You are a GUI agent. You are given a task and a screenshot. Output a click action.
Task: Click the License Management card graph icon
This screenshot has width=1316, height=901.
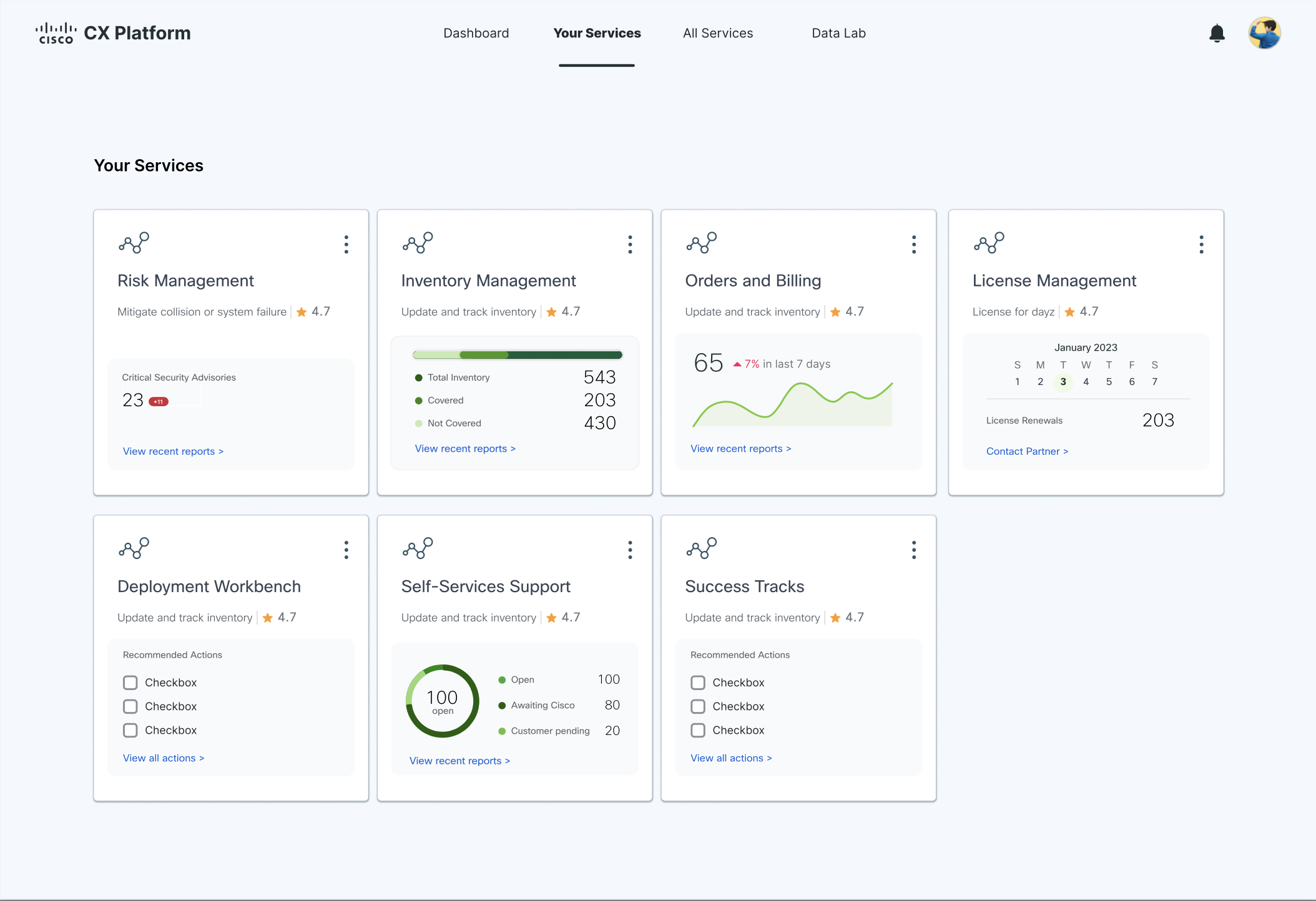tap(989, 243)
